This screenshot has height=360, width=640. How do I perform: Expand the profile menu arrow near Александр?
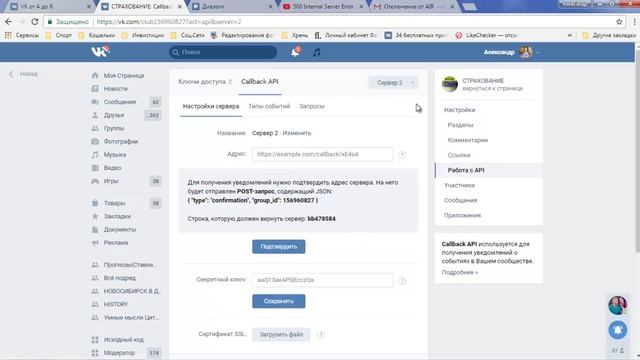click(537, 52)
